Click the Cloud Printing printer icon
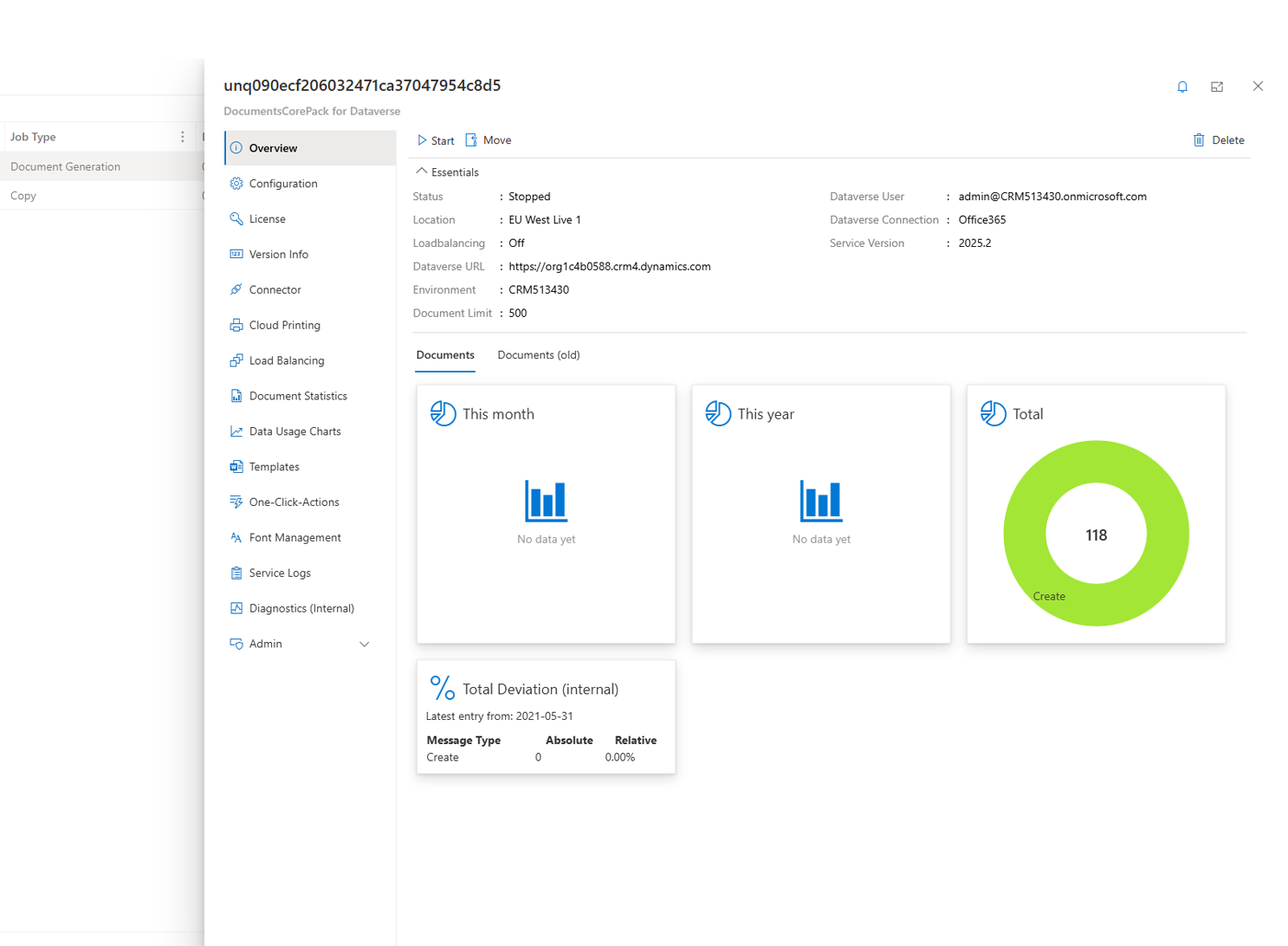1288x946 pixels. click(236, 326)
